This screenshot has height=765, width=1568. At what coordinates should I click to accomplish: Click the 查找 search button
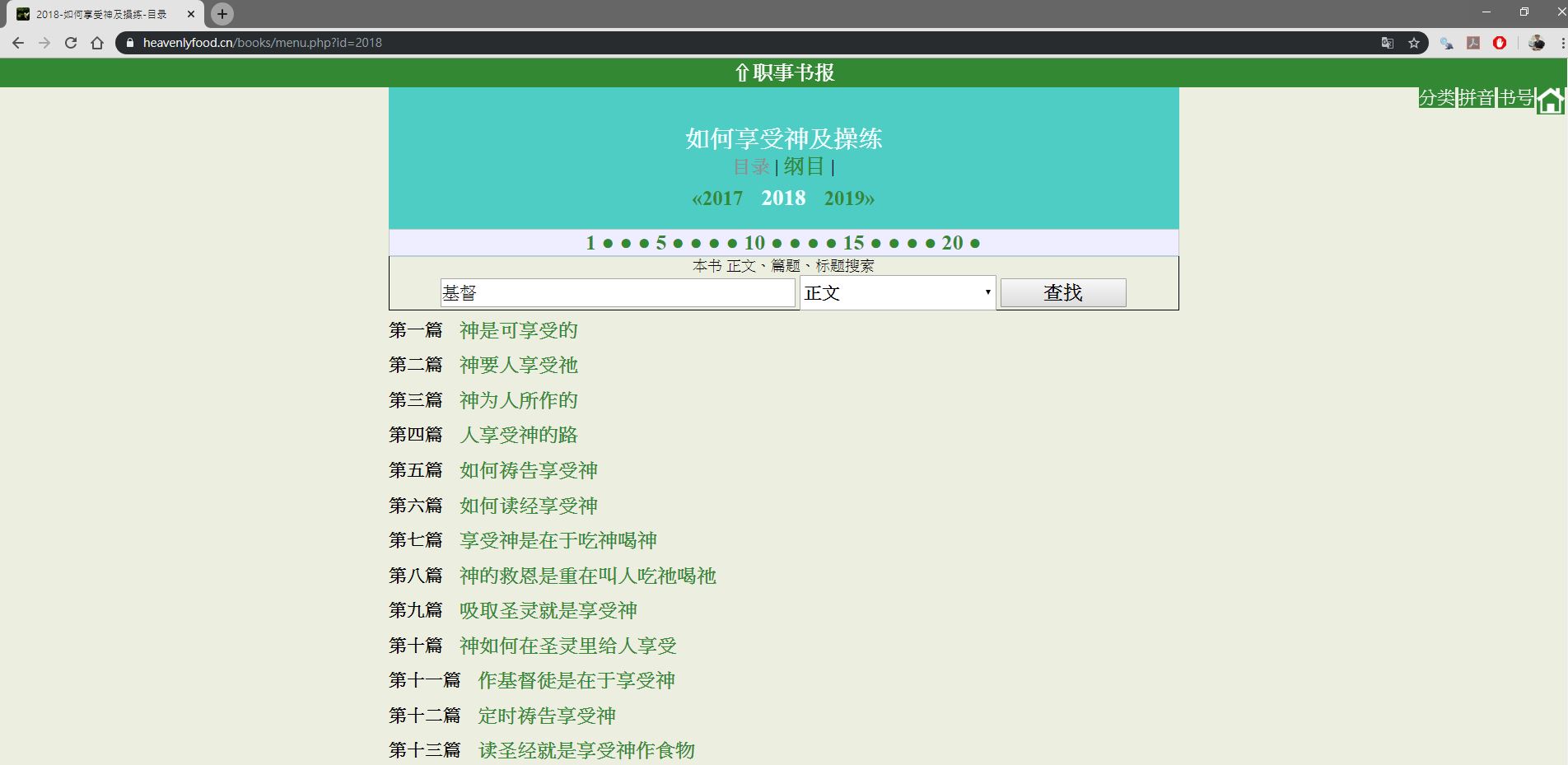coord(1062,293)
